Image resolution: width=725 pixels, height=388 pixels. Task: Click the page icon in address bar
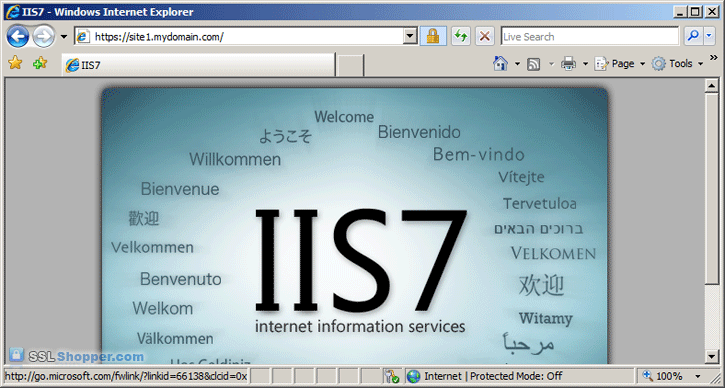click(x=83, y=37)
